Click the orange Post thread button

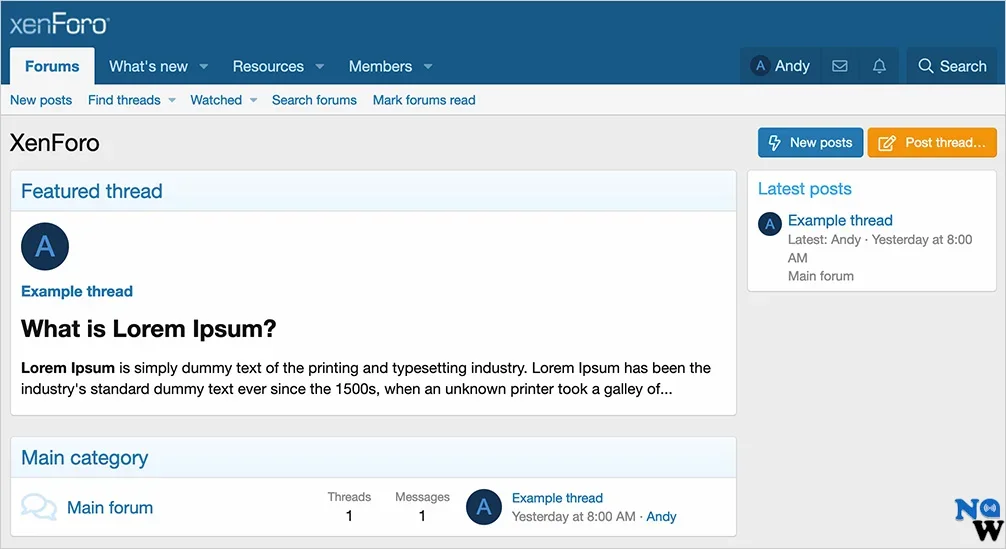(x=932, y=143)
